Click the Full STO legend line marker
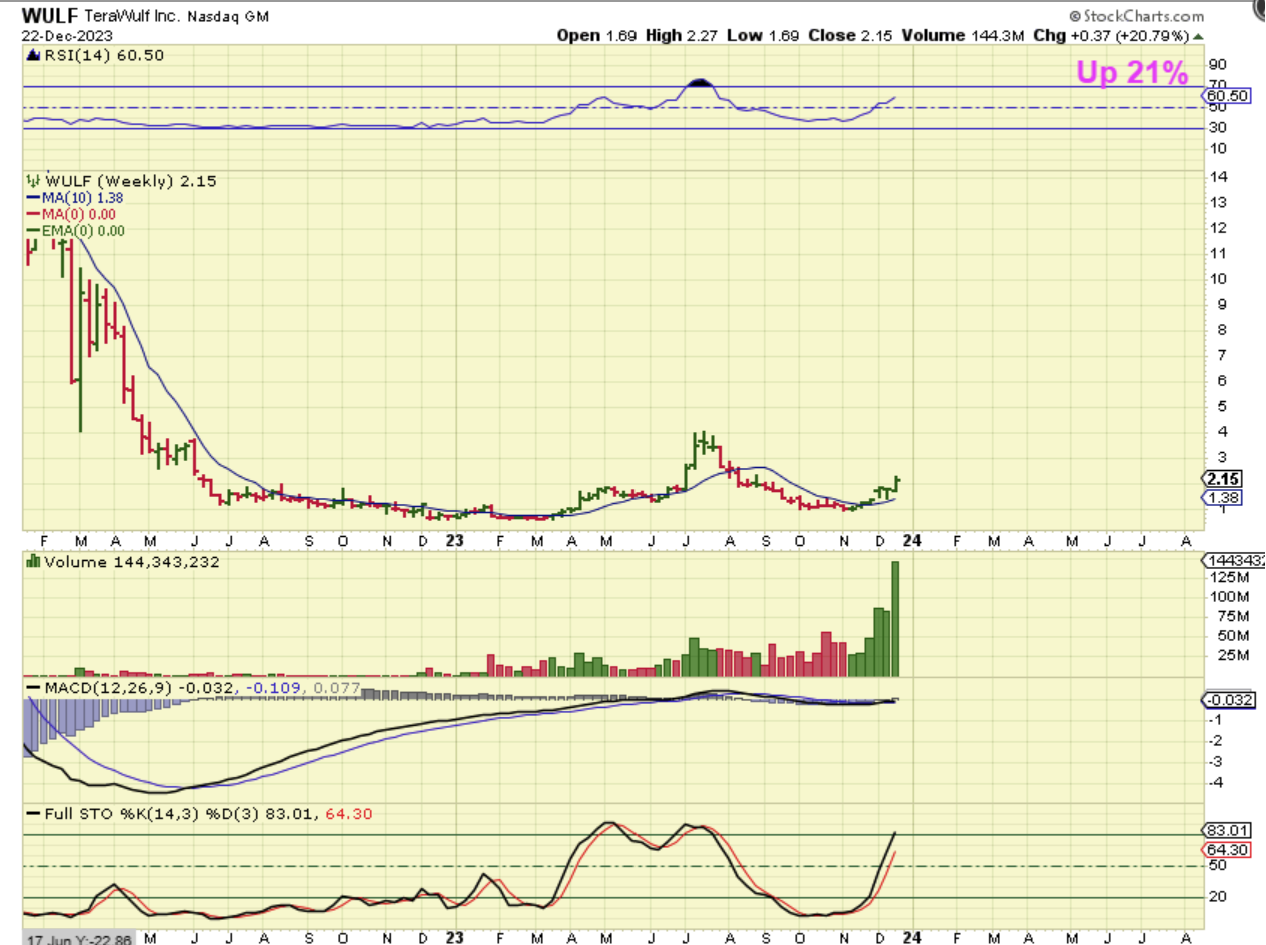The width and height of the screenshot is (1266, 945). (x=32, y=814)
